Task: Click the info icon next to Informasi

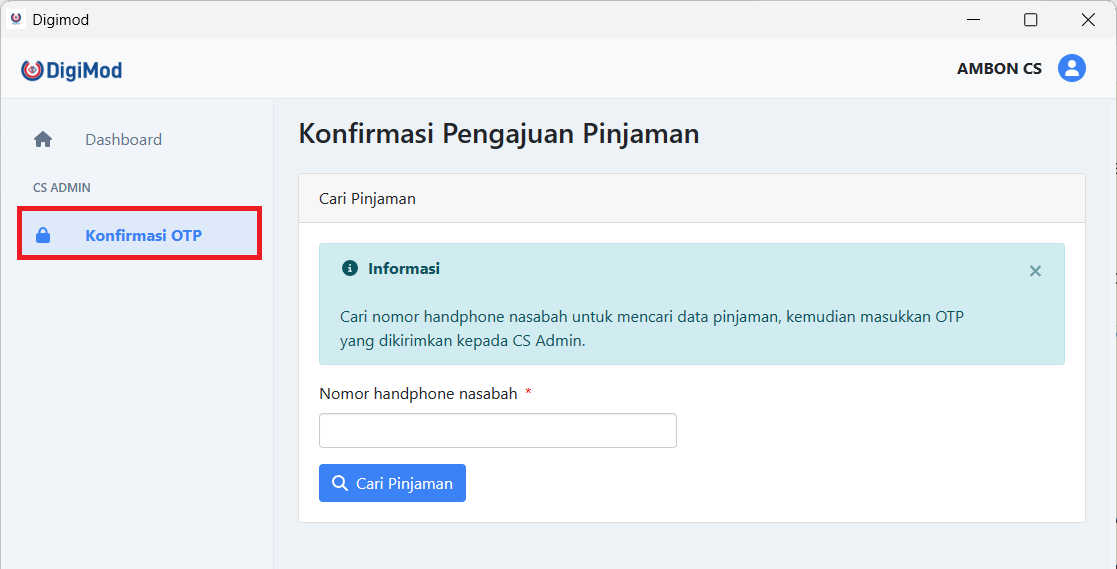Action: click(349, 268)
